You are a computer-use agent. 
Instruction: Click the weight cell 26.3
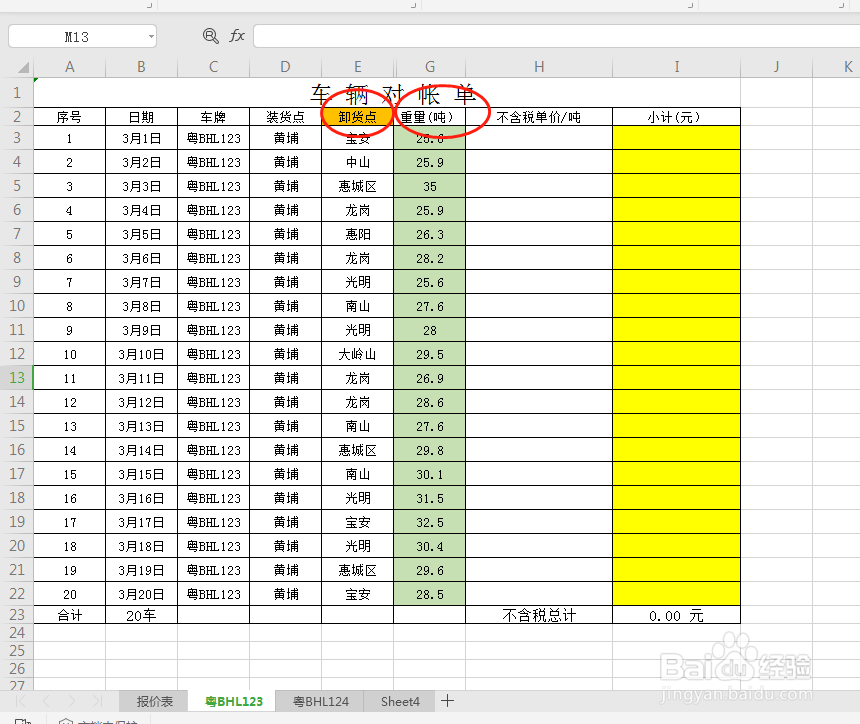click(429, 234)
